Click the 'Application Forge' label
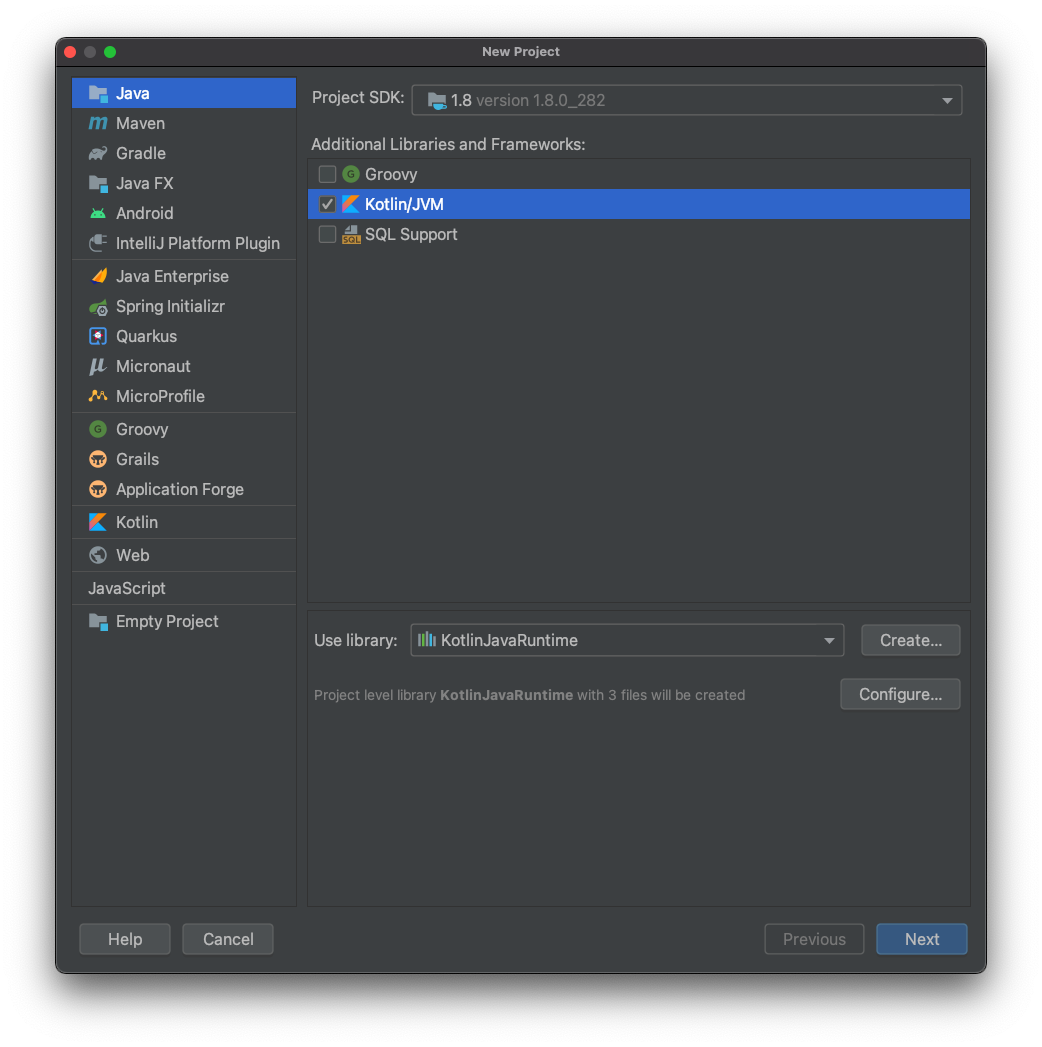1042x1047 pixels. coord(180,489)
